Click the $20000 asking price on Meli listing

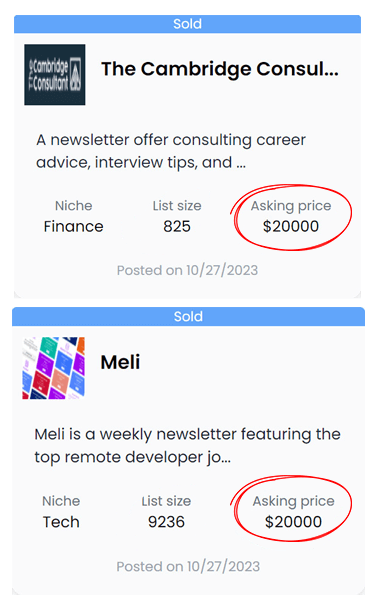[x=294, y=522]
